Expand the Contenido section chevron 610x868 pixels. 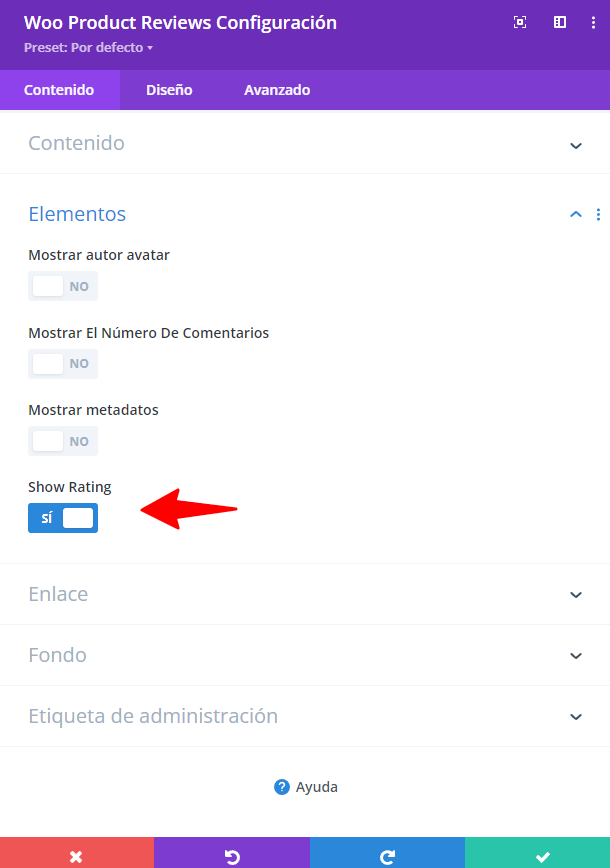click(x=576, y=146)
